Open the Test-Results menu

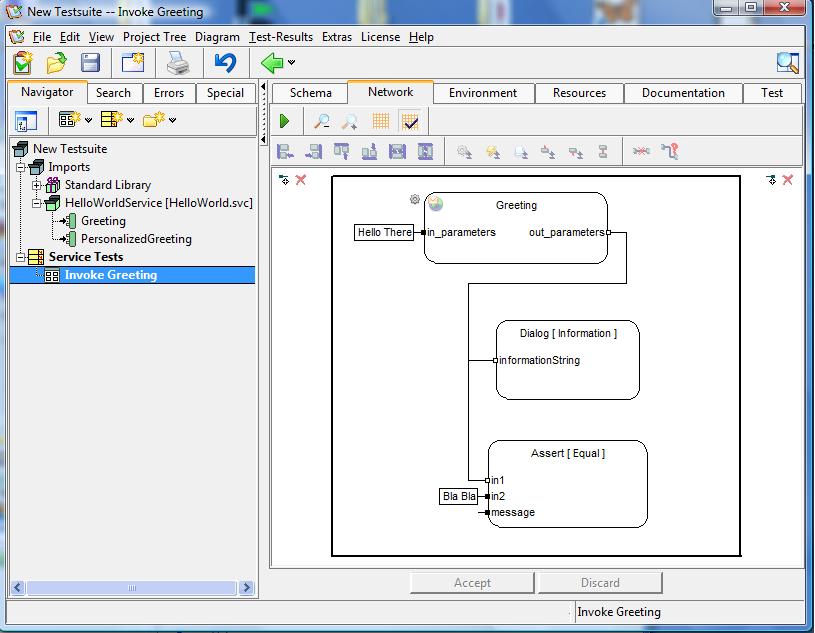281,37
